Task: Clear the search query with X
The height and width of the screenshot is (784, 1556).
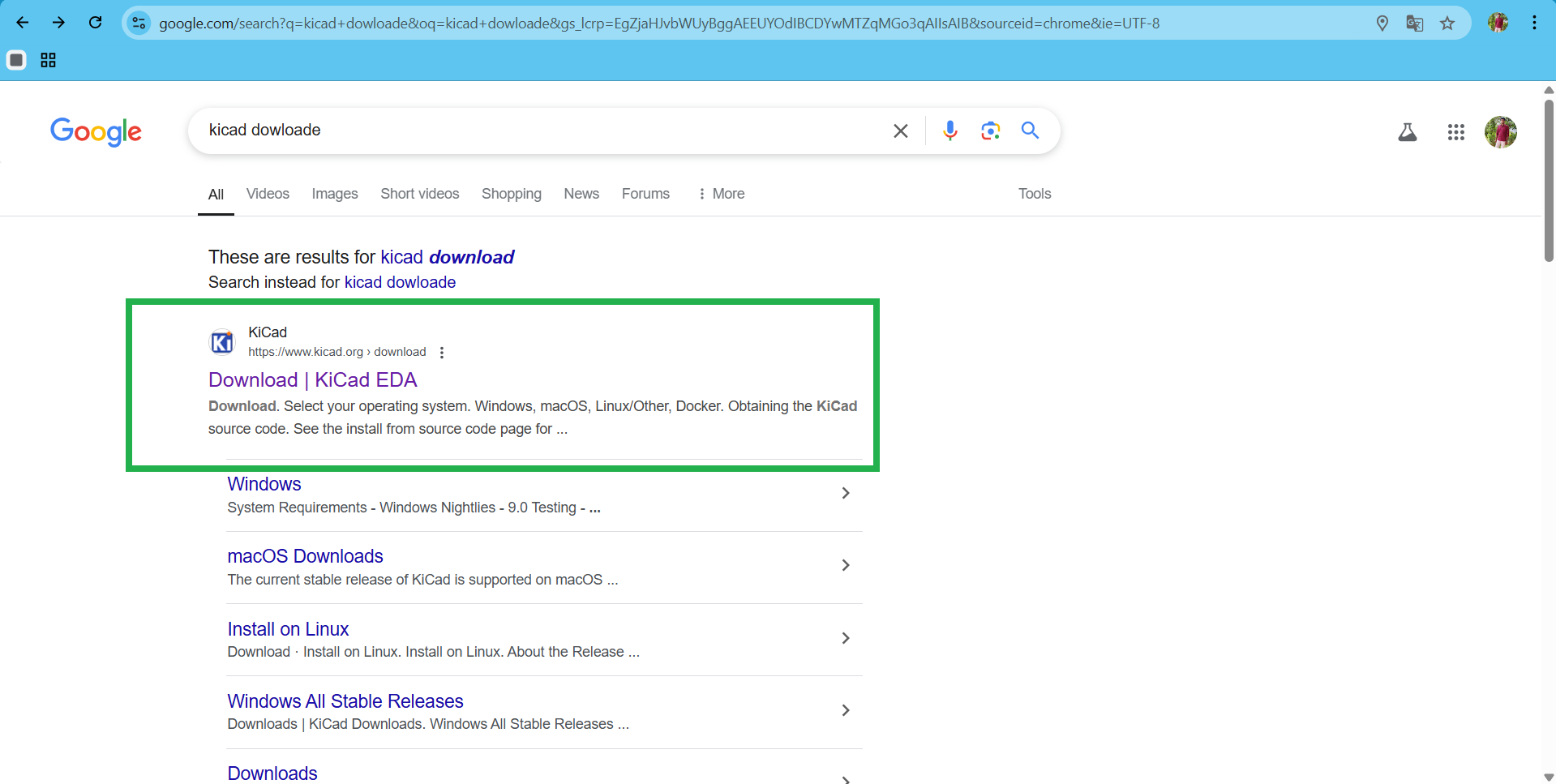Action: point(900,131)
